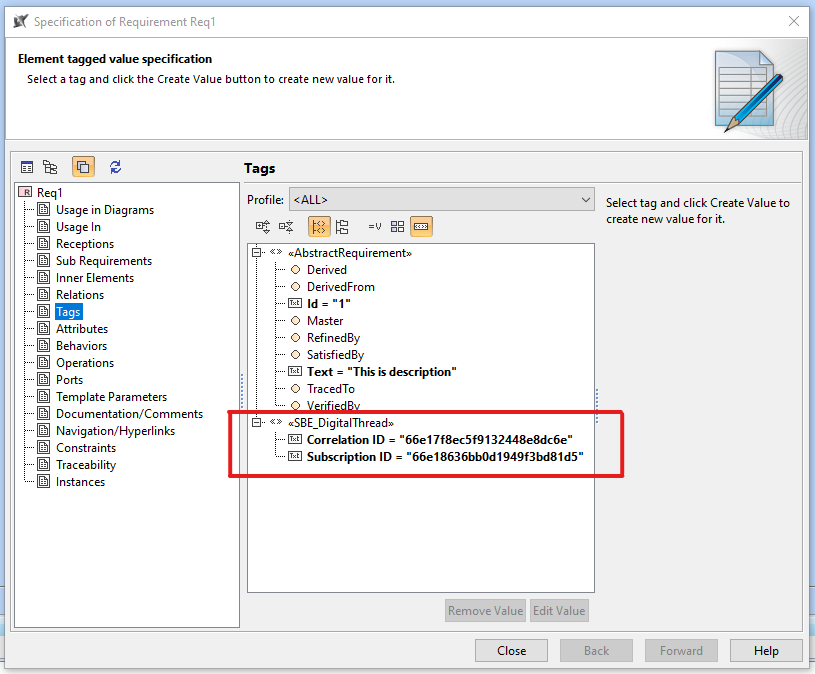
Task: Toggle the highlighted orange view mode icon in left toolbar
Action: pos(83,167)
